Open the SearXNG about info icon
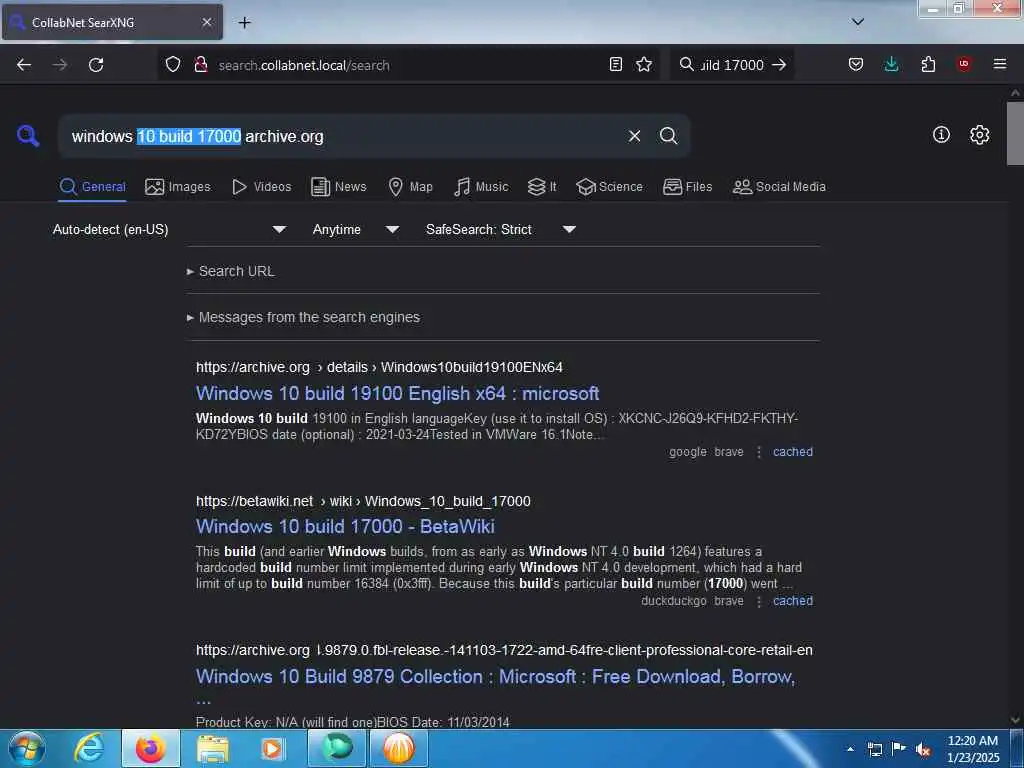This screenshot has width=1024, height=768. tap(941, 135)
